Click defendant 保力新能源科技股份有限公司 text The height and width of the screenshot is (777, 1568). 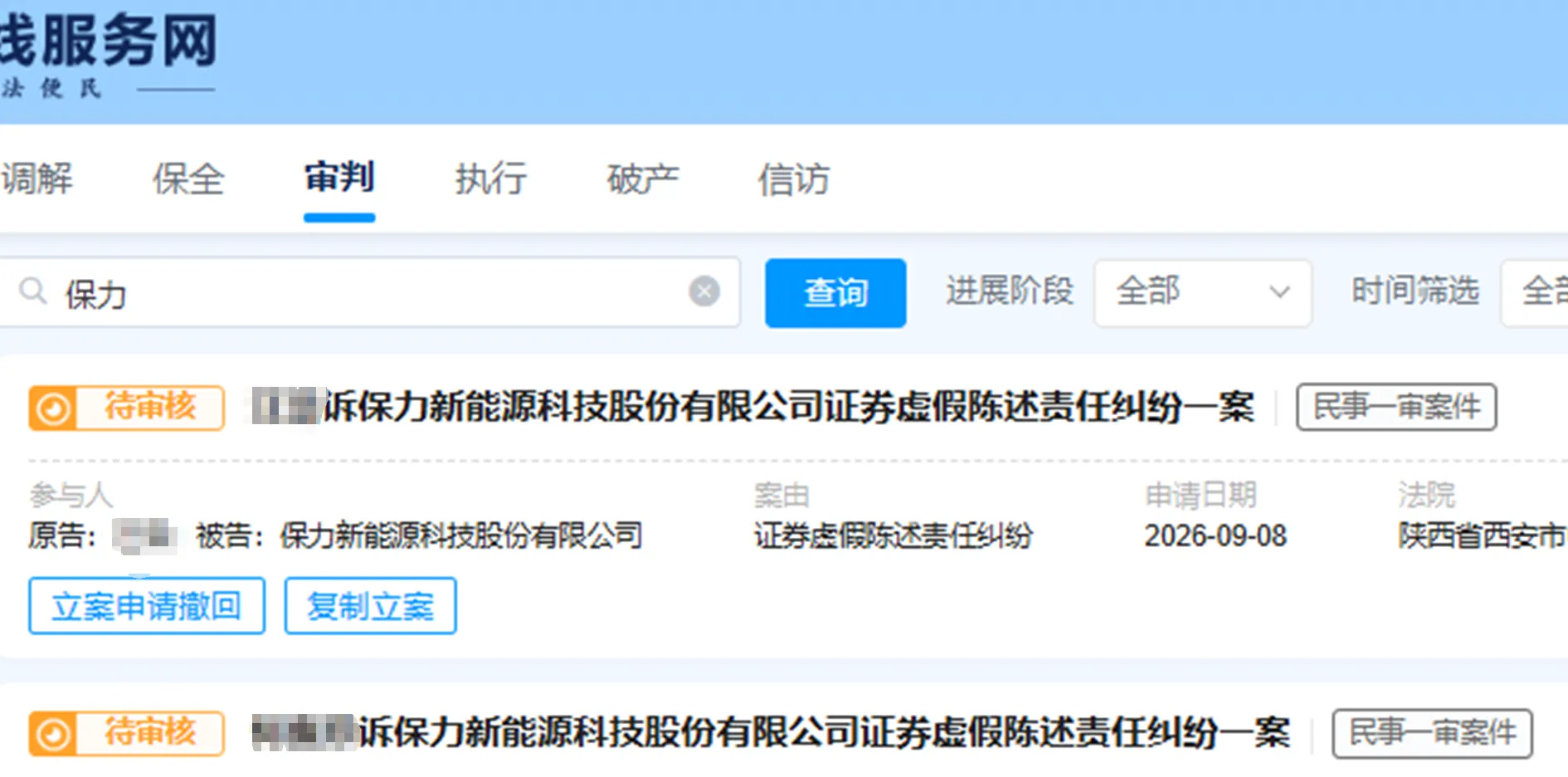pos(461,536)
